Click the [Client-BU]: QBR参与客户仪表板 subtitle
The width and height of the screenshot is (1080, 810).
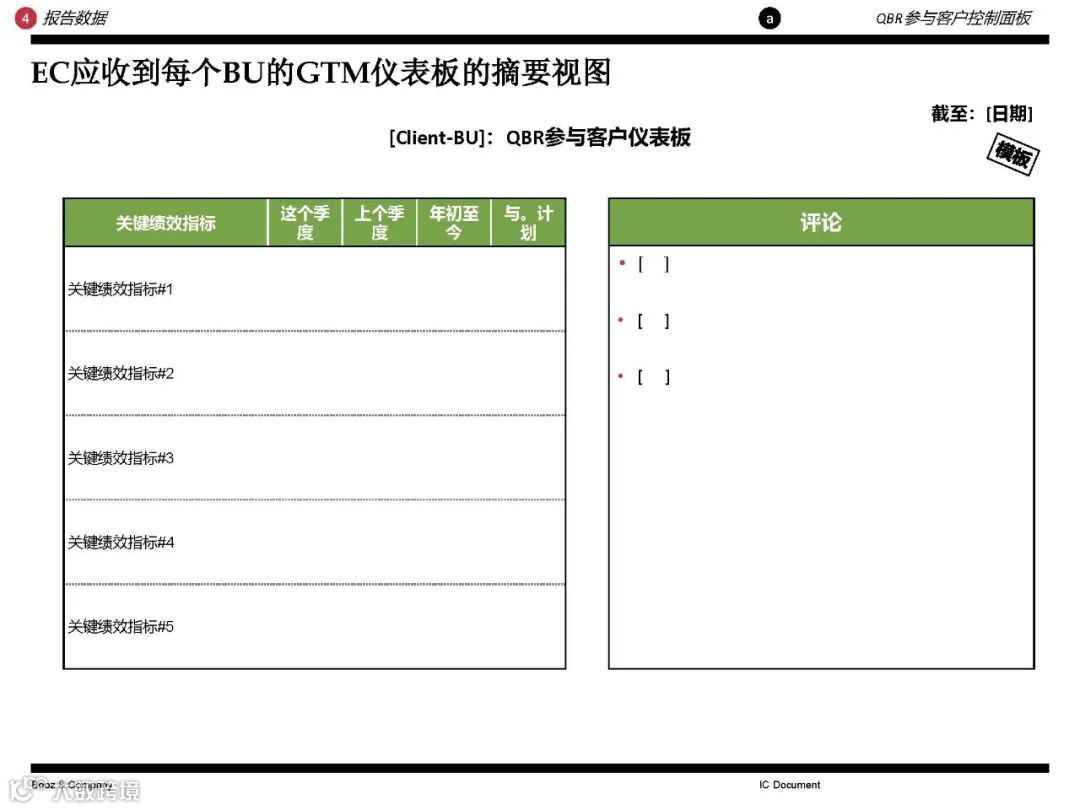point(539,137)
